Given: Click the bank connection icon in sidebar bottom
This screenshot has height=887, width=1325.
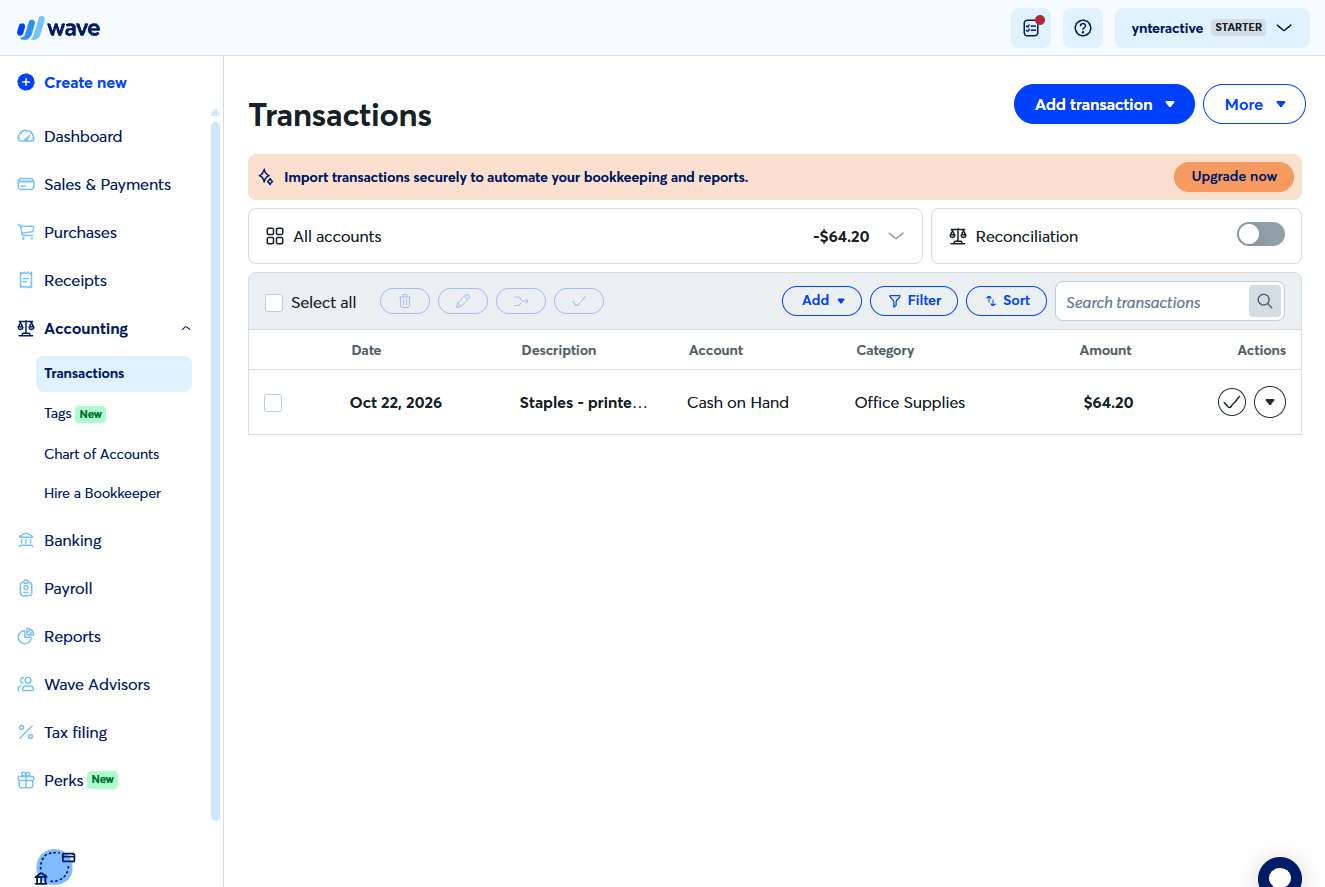Looking at the screenshot, I should click(x=55, y=867).
